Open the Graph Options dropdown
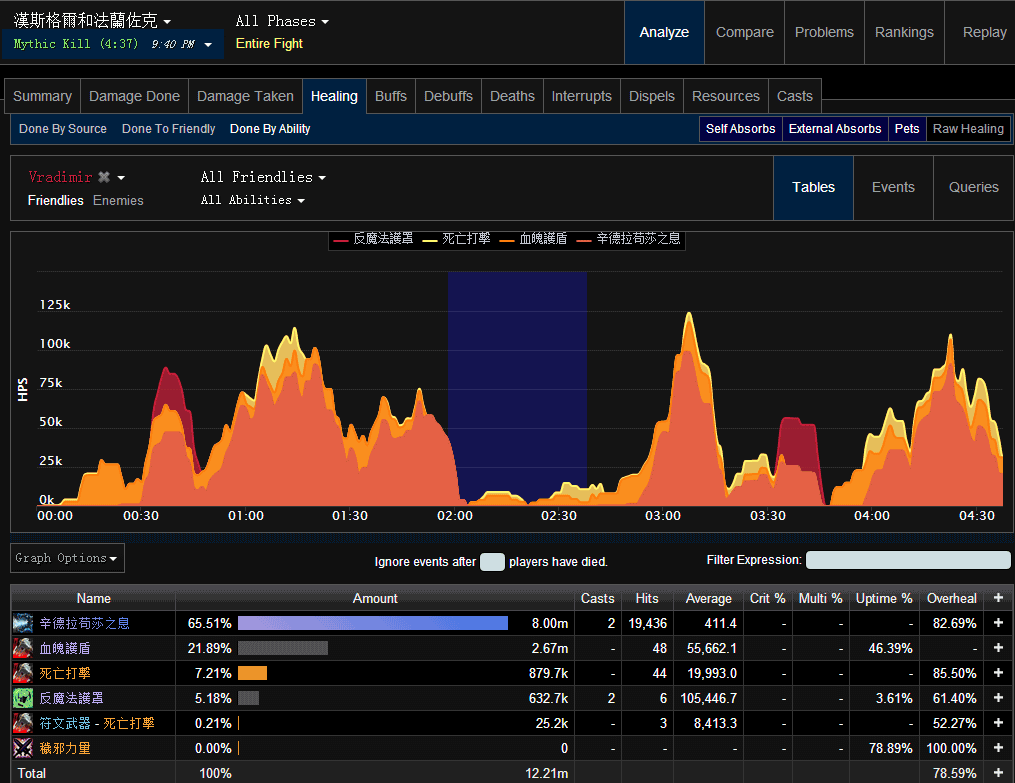1015x783 pixels. (67, 558)
